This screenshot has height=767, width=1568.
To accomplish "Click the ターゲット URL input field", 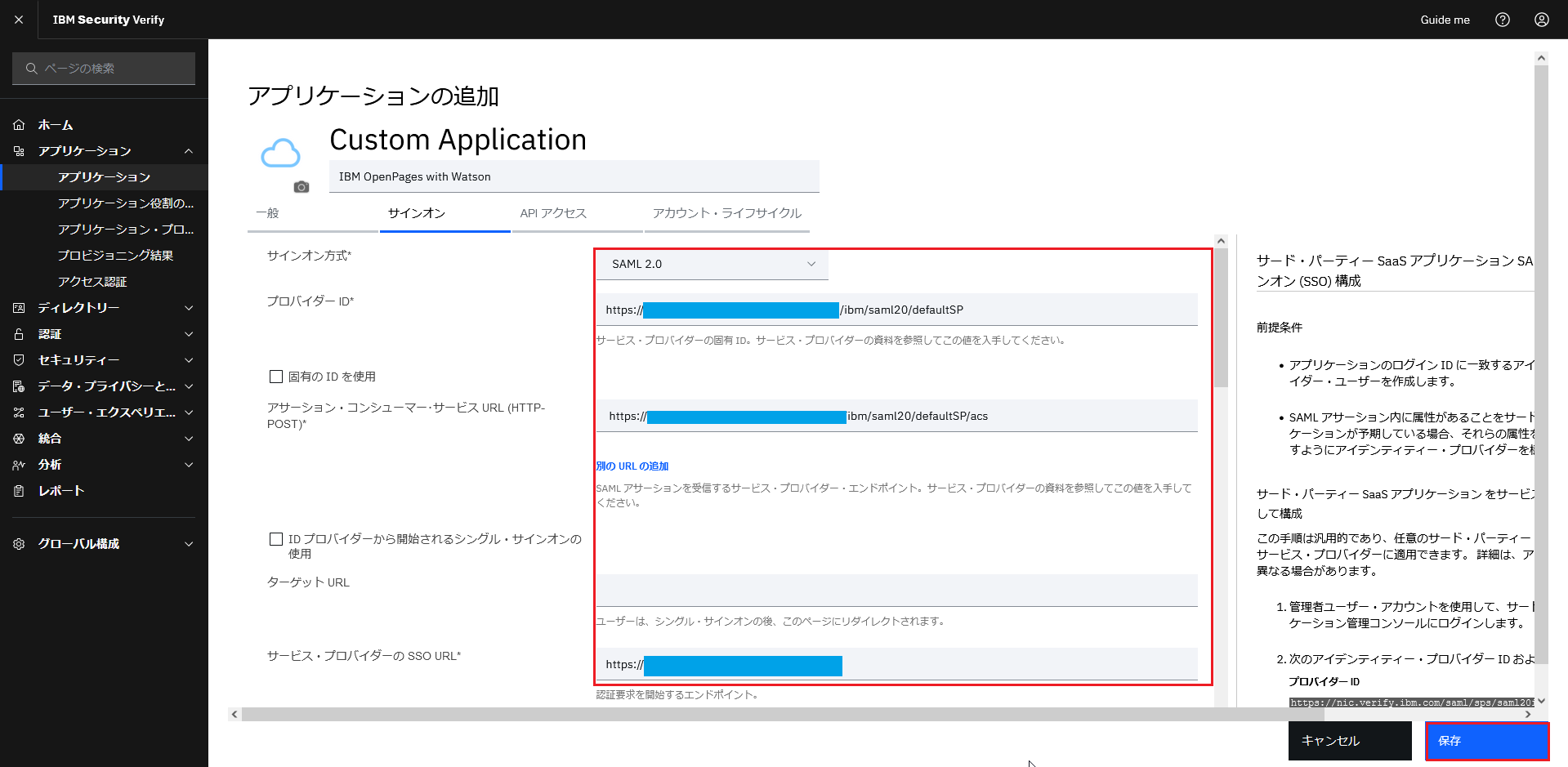I will pyautogui.click(x=896, y=591).
